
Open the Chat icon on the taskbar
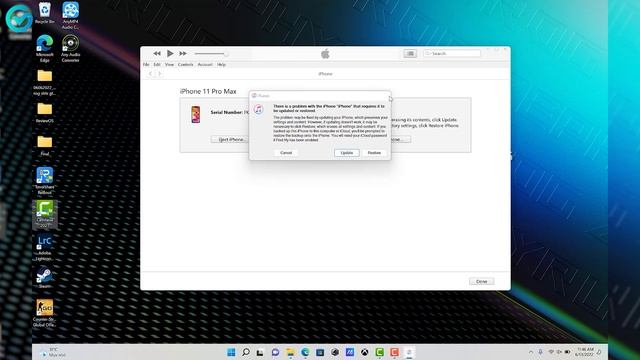(x=275, y=352)
